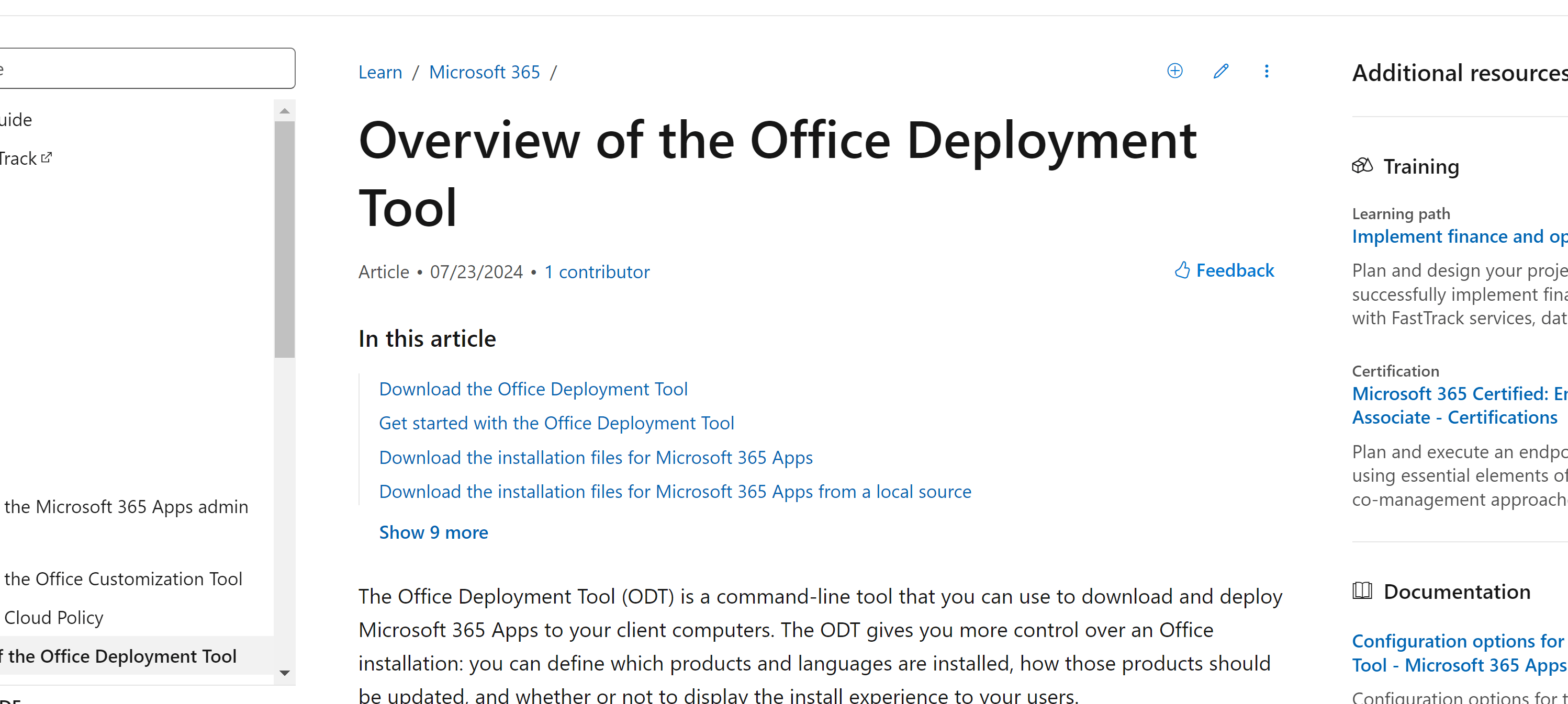The height and width of the screenshot is (704, 1568).
Task: Open the Microsoft 365 Certified certification link
Action: pos(1460,405)
